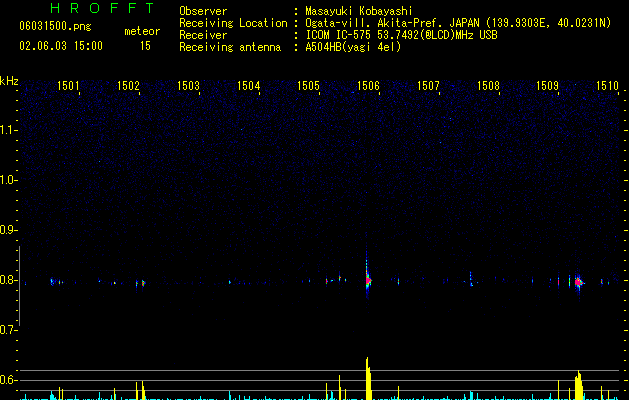This screenshot has width=629, height=400.
Task: Click the meteor count value 15
Action: [145, 46]
